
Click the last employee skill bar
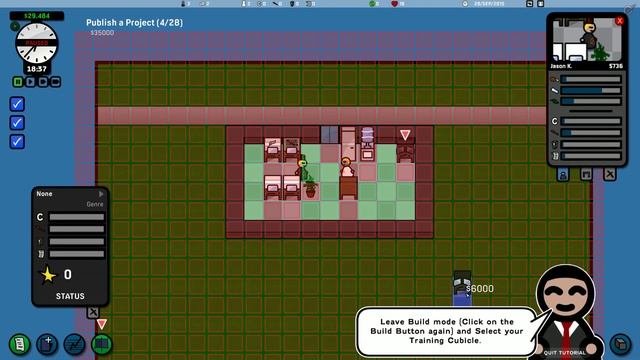pyautogui.click(x=591, y=156)
